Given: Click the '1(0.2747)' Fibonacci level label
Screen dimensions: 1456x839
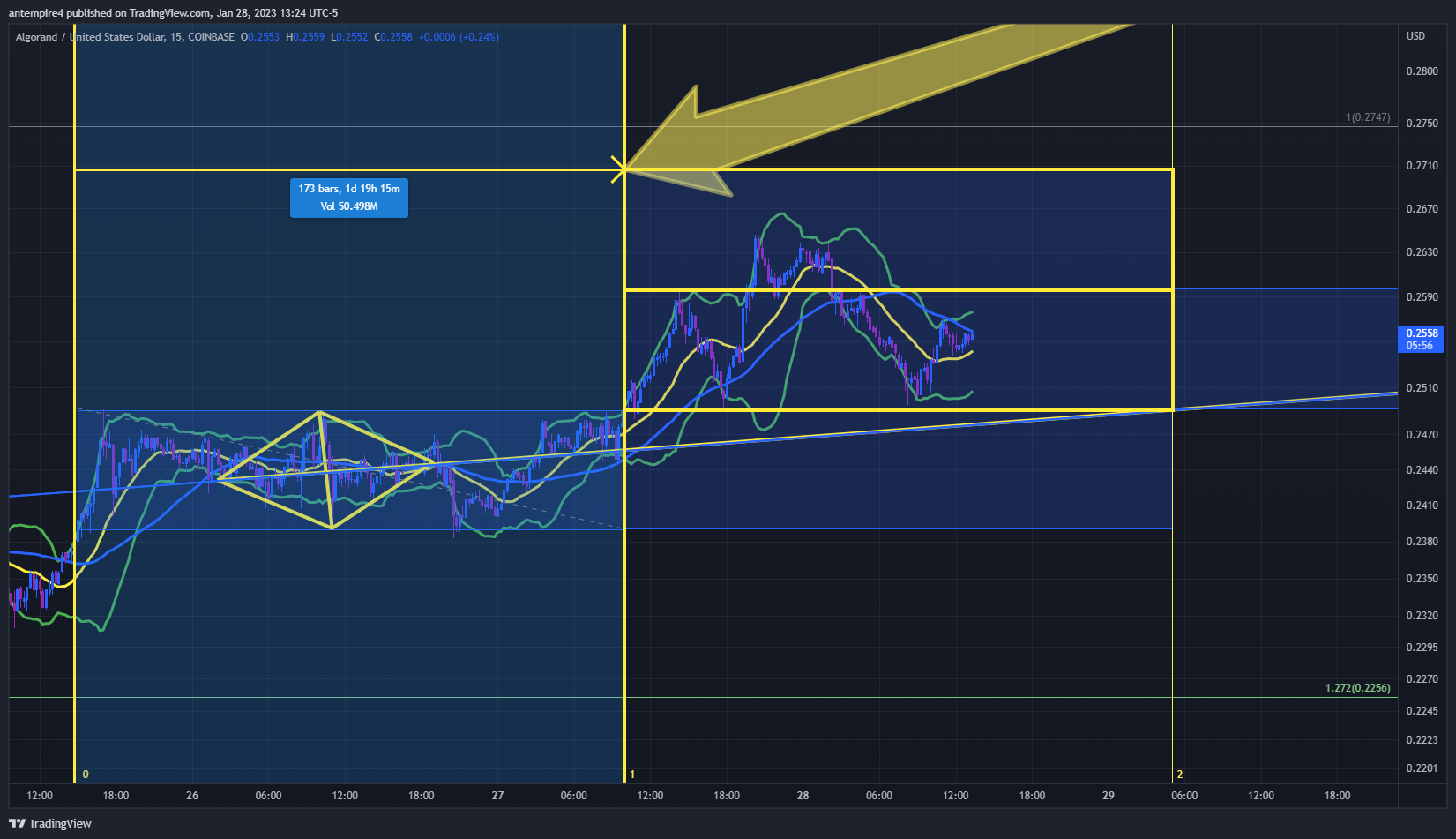Looking at the screenshot, I should point(1368,117).
